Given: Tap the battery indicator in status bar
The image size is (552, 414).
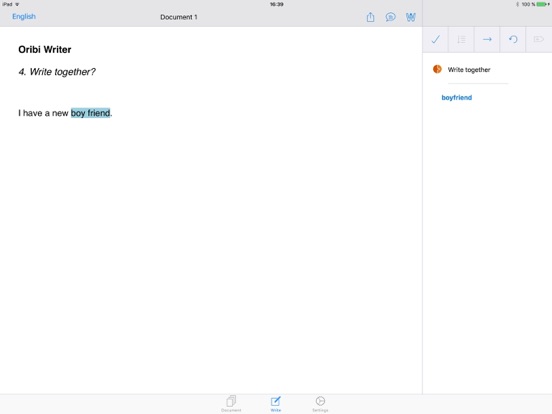Looking at the screenshot, I should [542, 4].
